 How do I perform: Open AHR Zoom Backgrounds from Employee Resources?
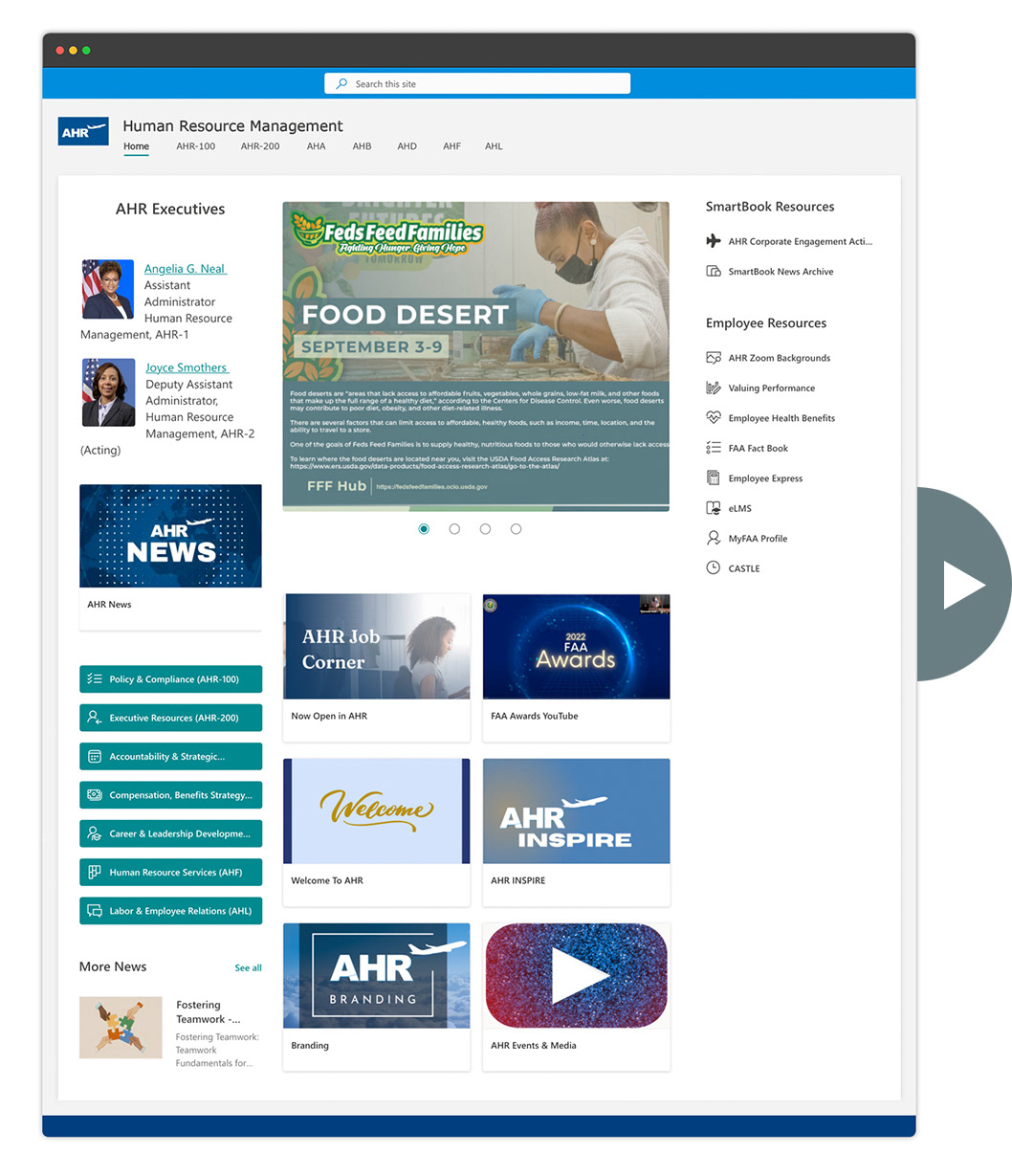click(780, 357)
